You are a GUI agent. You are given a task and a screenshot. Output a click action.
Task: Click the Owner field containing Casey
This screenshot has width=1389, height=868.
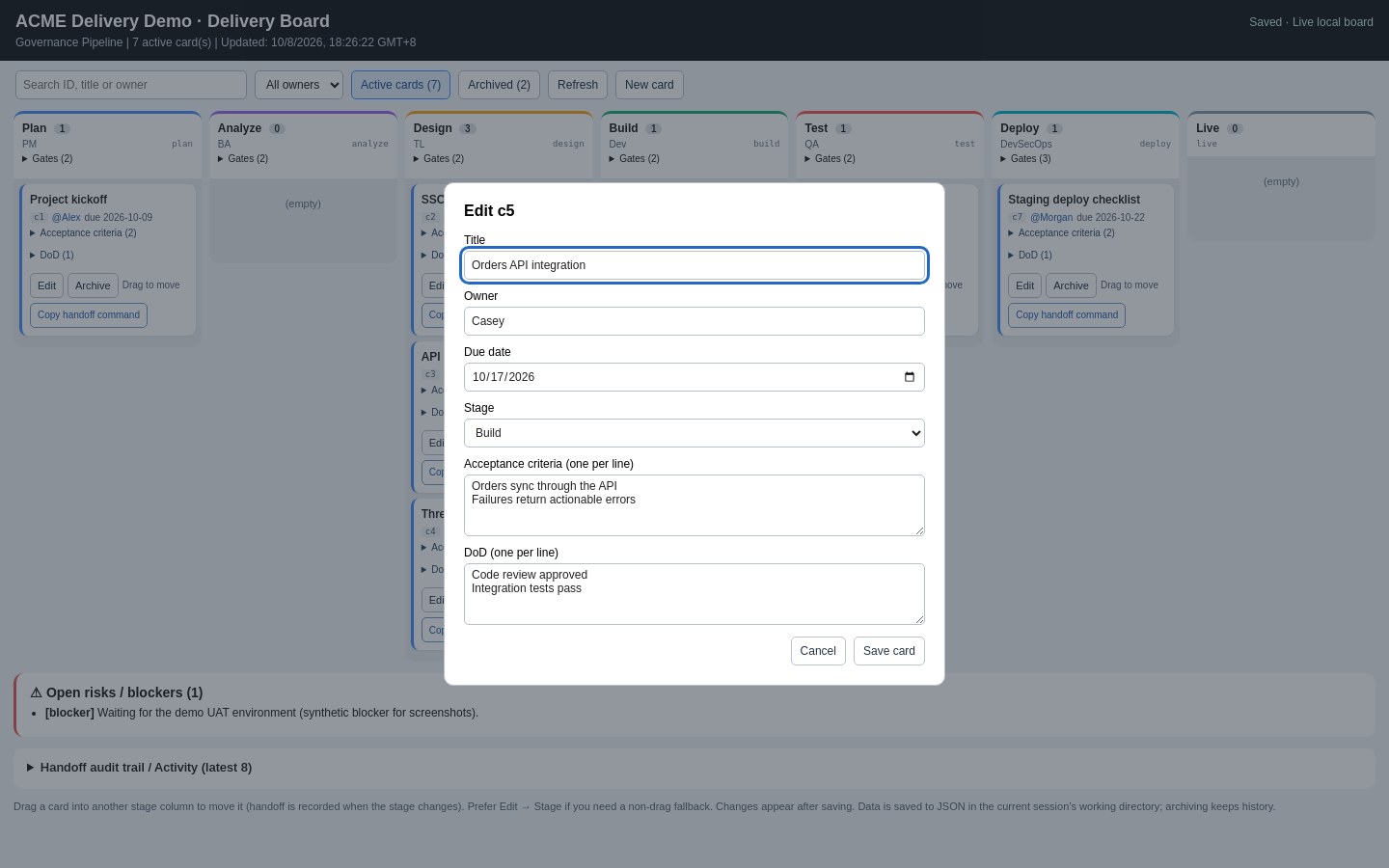click(x=694, y=321)
